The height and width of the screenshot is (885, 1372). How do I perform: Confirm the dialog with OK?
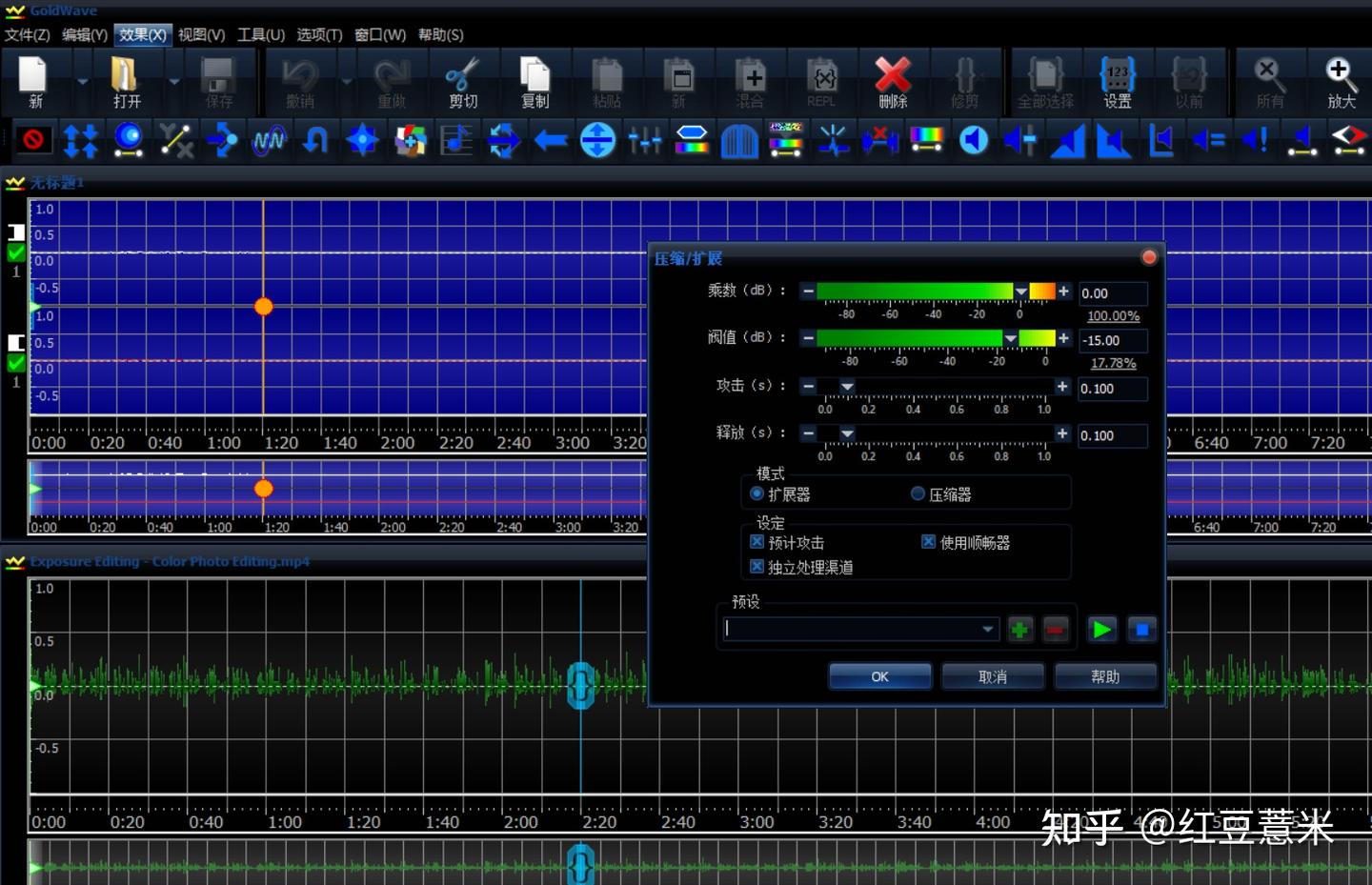point(879,676)
